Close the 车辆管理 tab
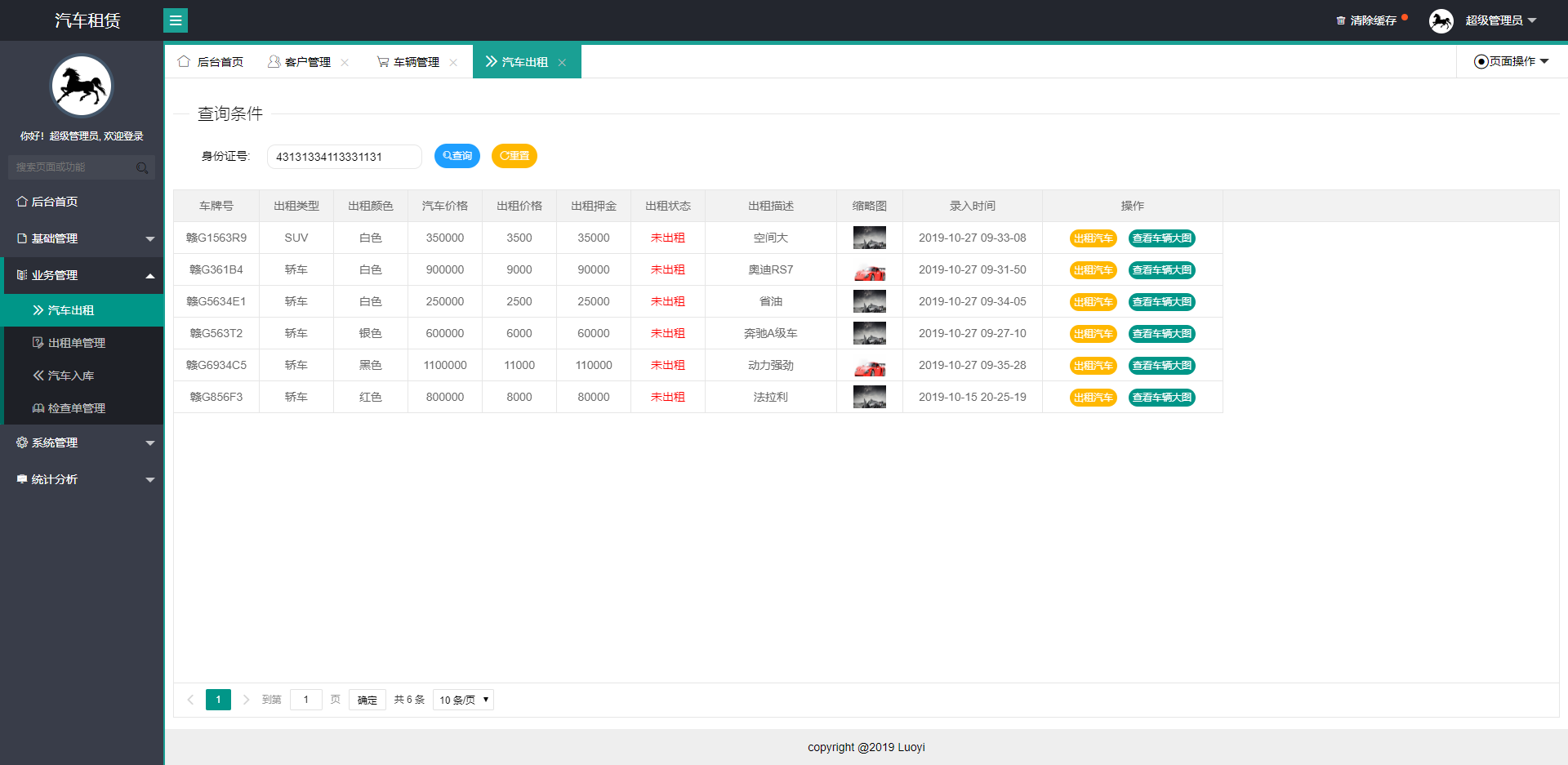This screenshot has height=765, width=1568. pos(453,62)
